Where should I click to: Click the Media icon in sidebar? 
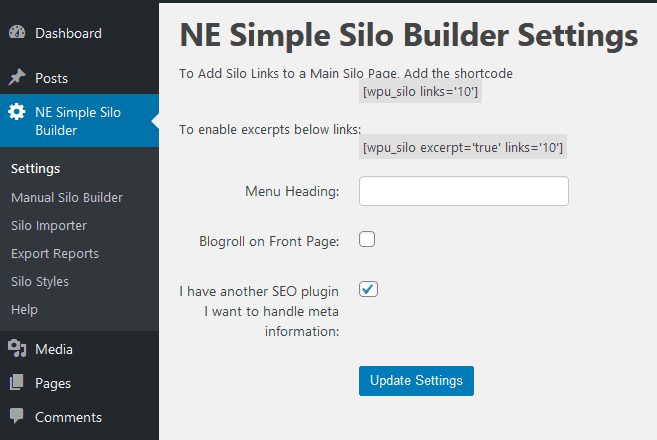tap(17, 349)
